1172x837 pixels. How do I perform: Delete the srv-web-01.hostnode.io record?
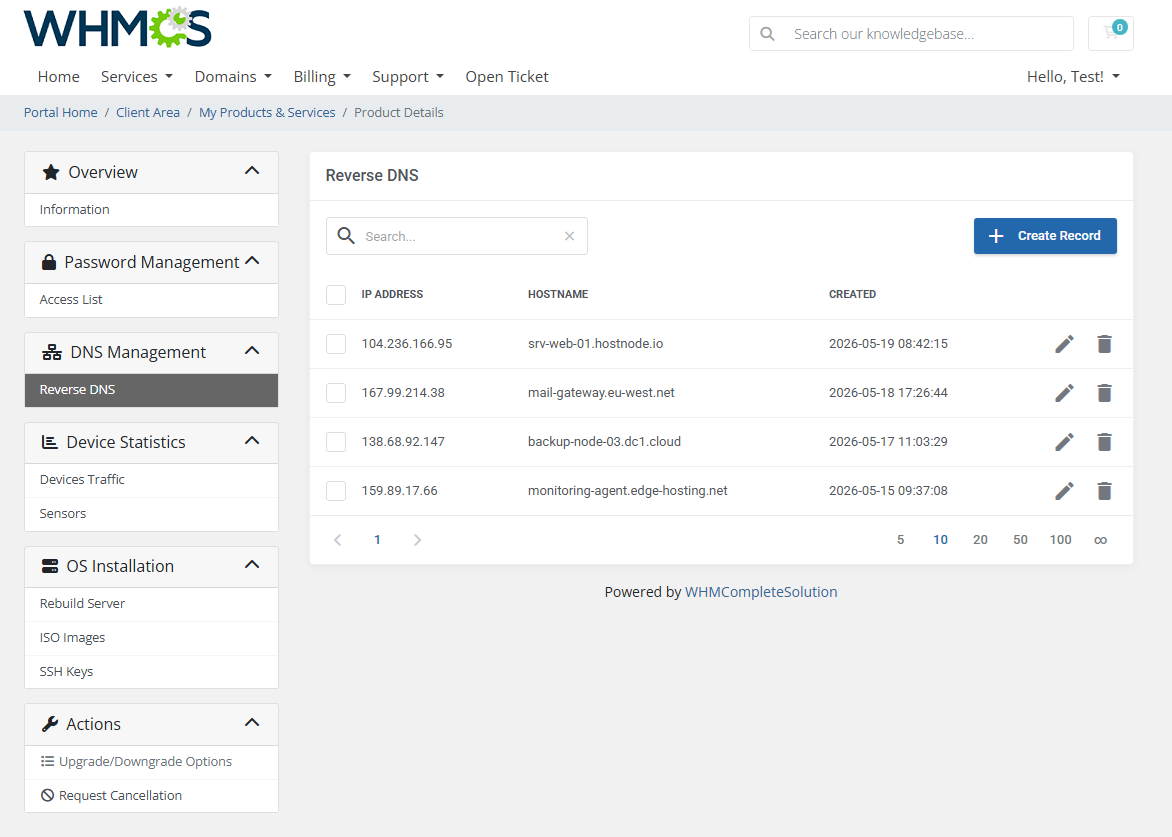[x=1104, y=344]
